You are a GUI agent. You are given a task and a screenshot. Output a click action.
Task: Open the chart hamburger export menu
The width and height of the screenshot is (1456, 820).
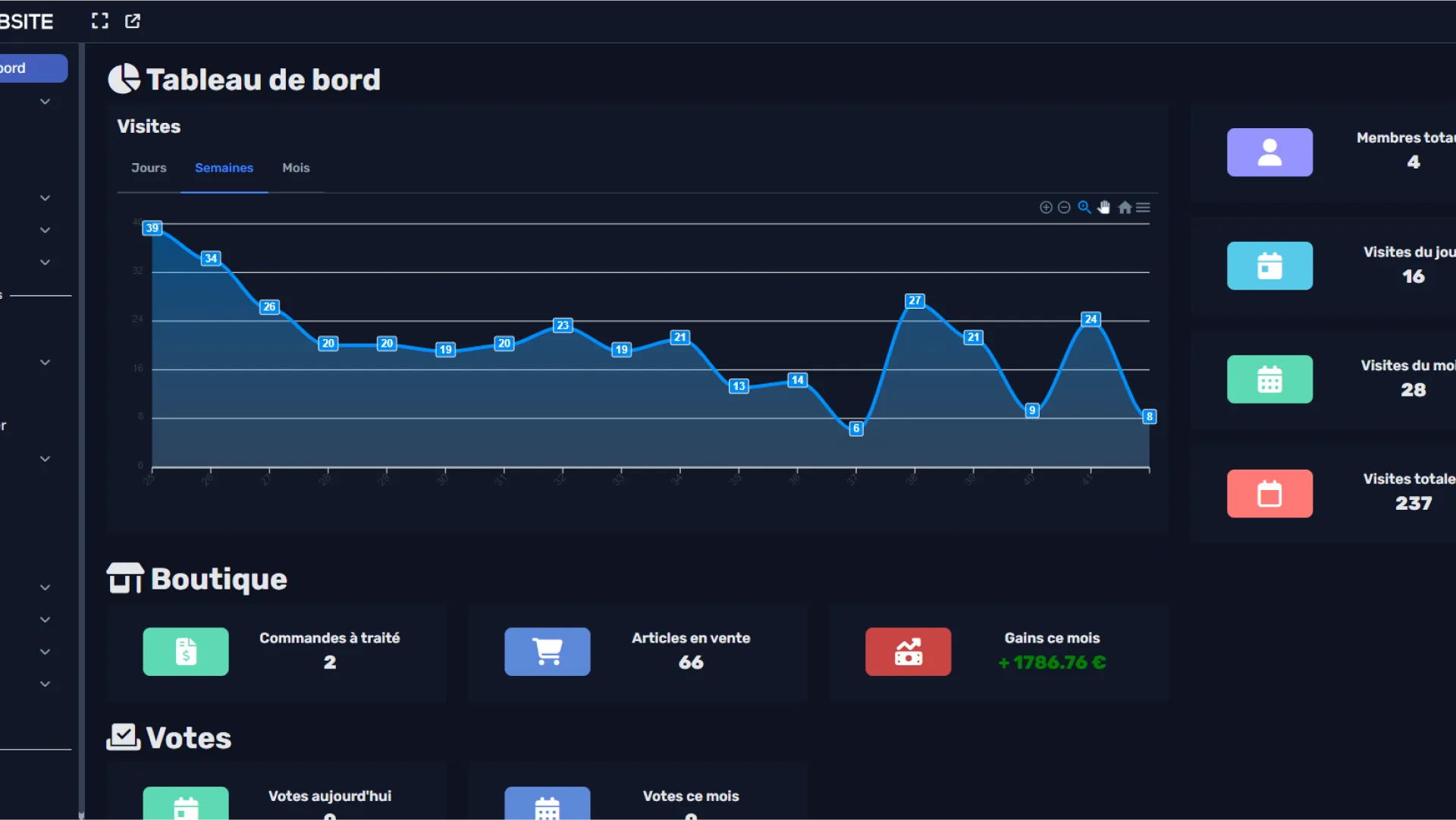[1144, 207]
